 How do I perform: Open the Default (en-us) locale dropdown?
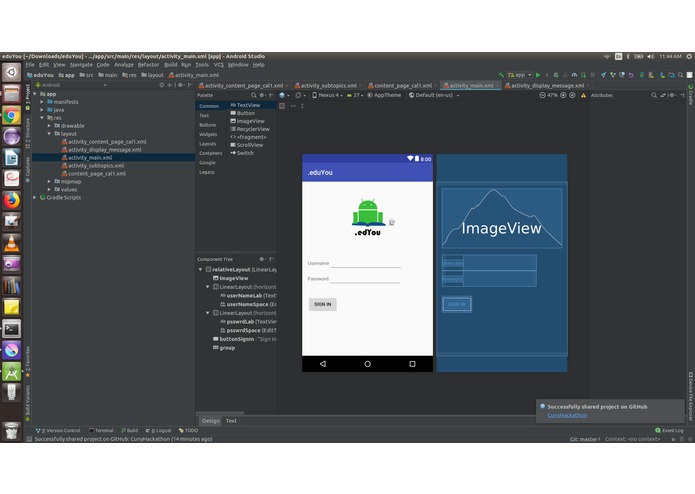point(434,95)
